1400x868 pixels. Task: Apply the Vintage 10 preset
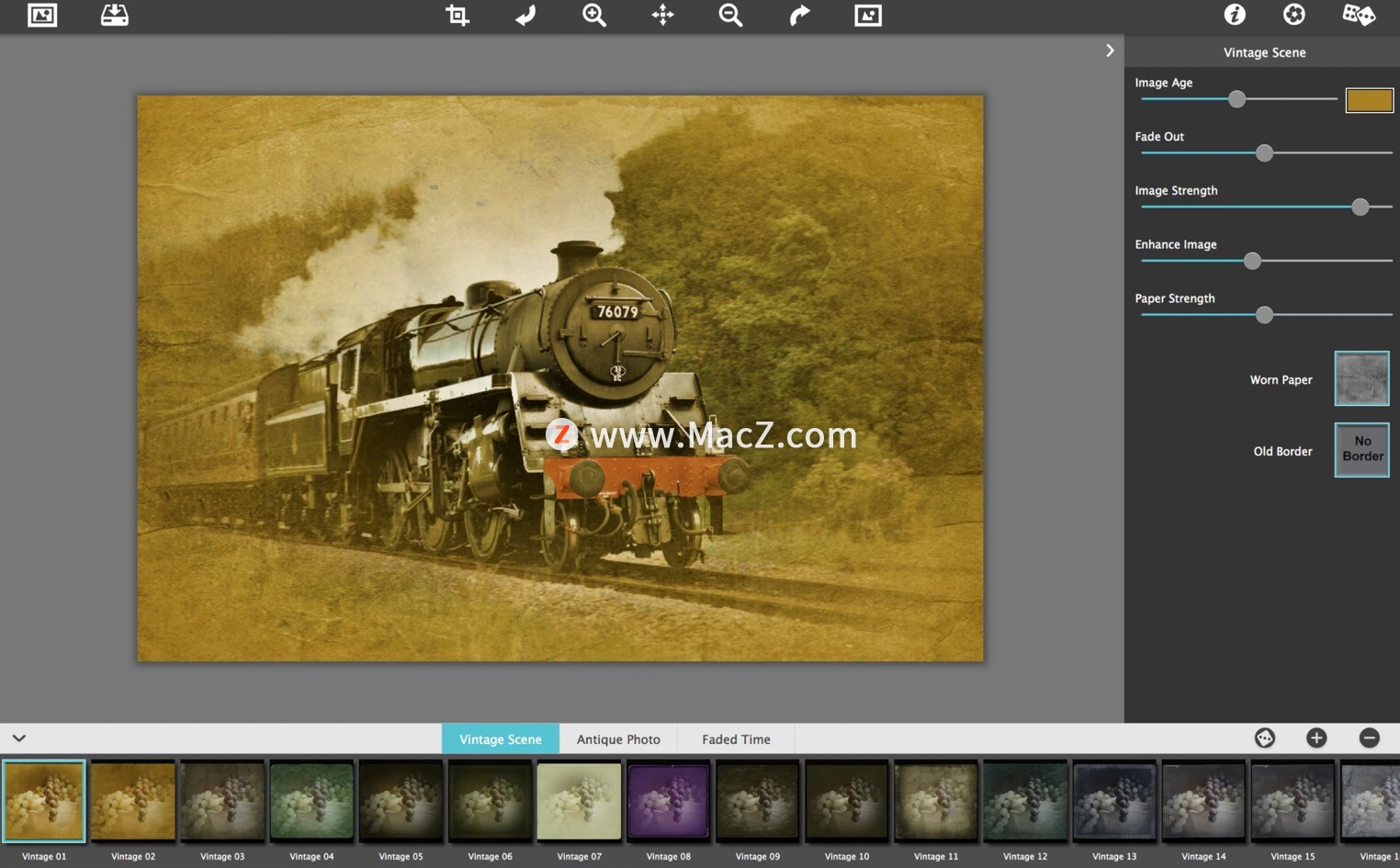[x=846, y=801]
